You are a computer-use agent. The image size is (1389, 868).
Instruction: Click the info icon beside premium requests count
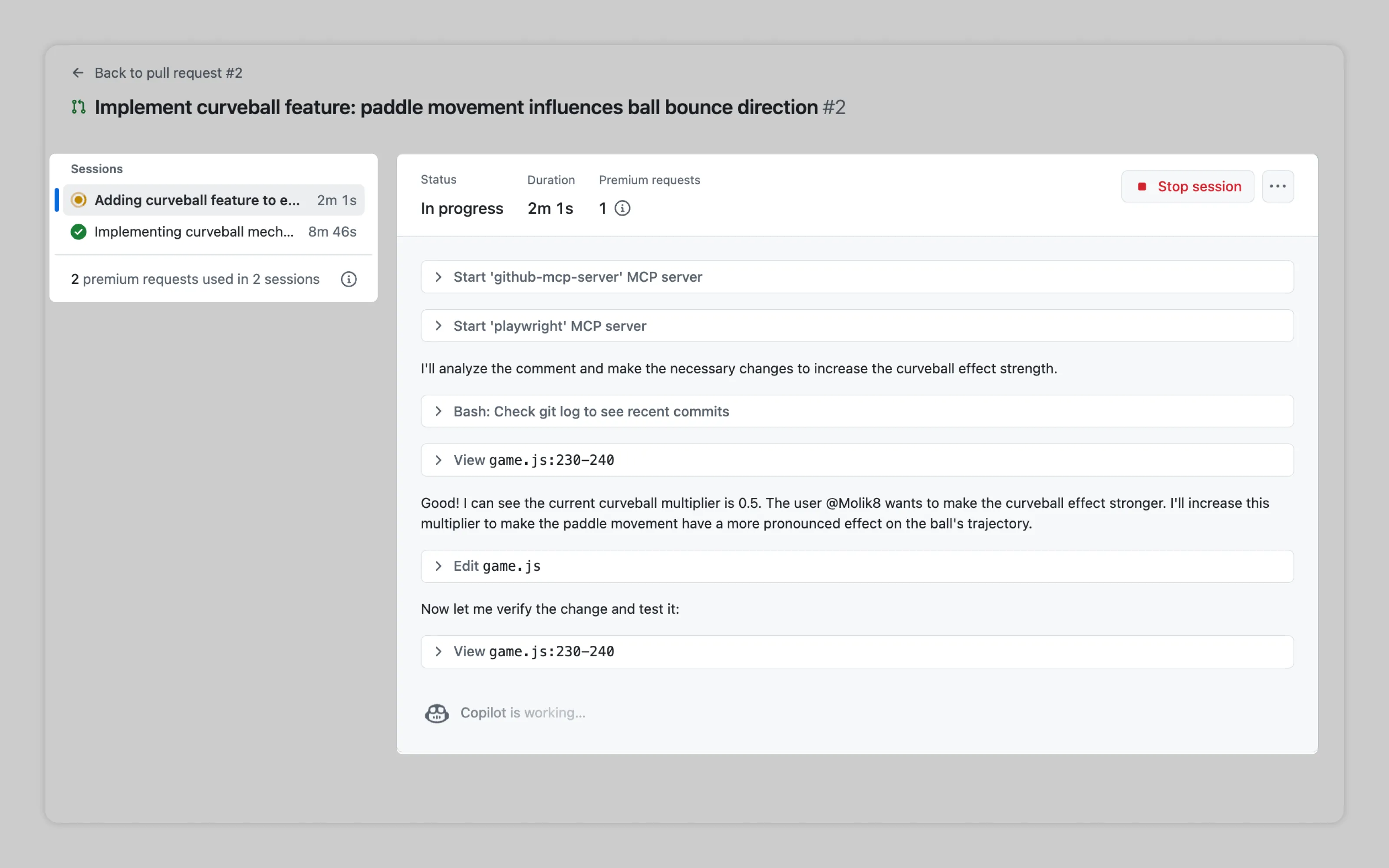(x=622, y=208)
